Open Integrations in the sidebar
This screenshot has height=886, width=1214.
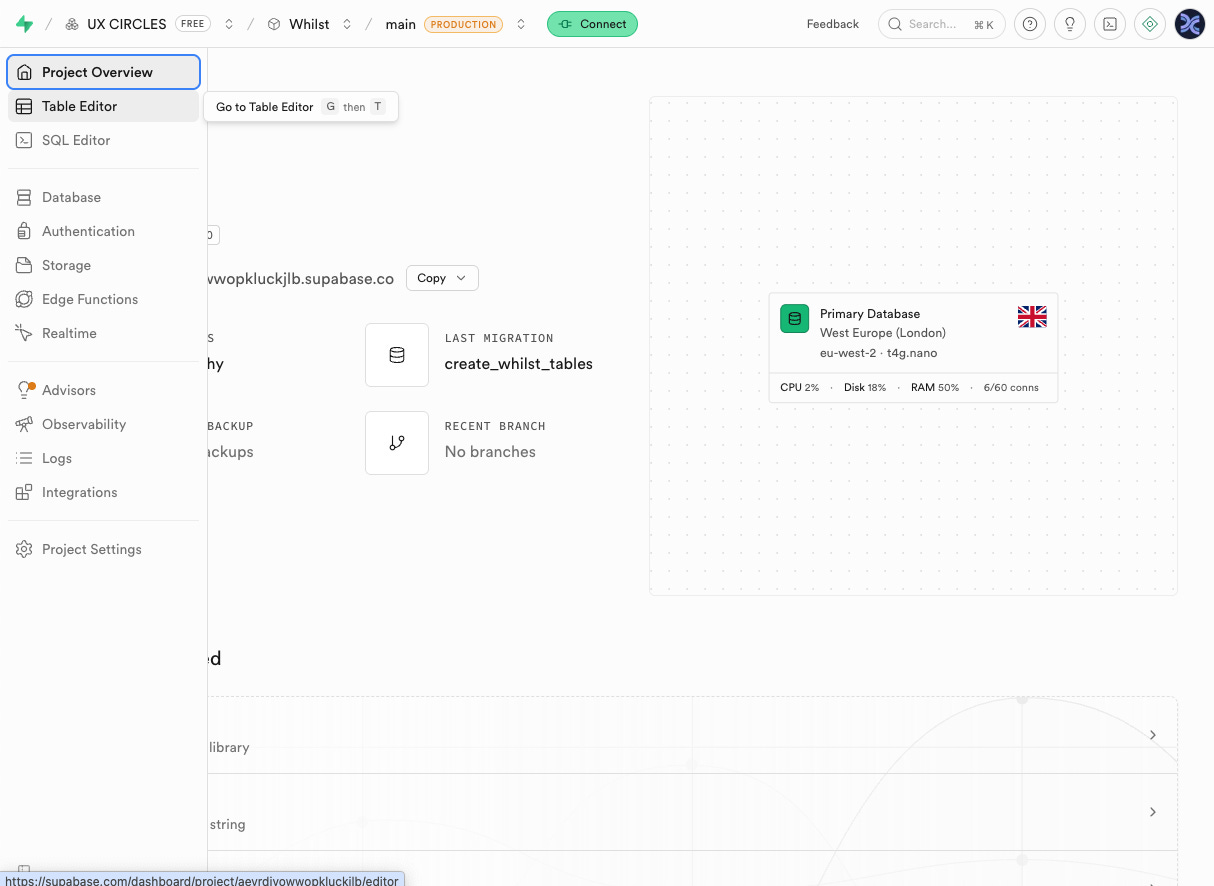(x=104, y=492)
